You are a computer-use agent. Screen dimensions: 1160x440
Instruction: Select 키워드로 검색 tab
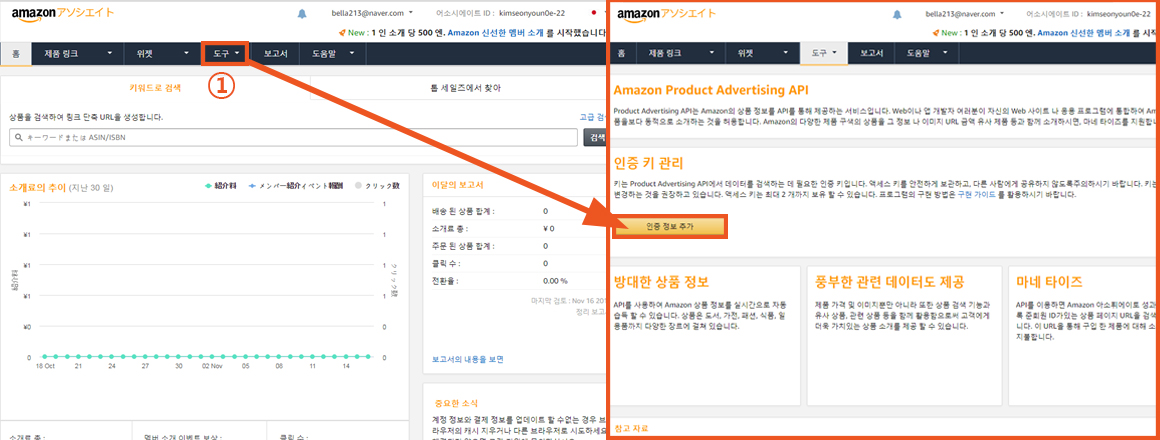point(155,88)
